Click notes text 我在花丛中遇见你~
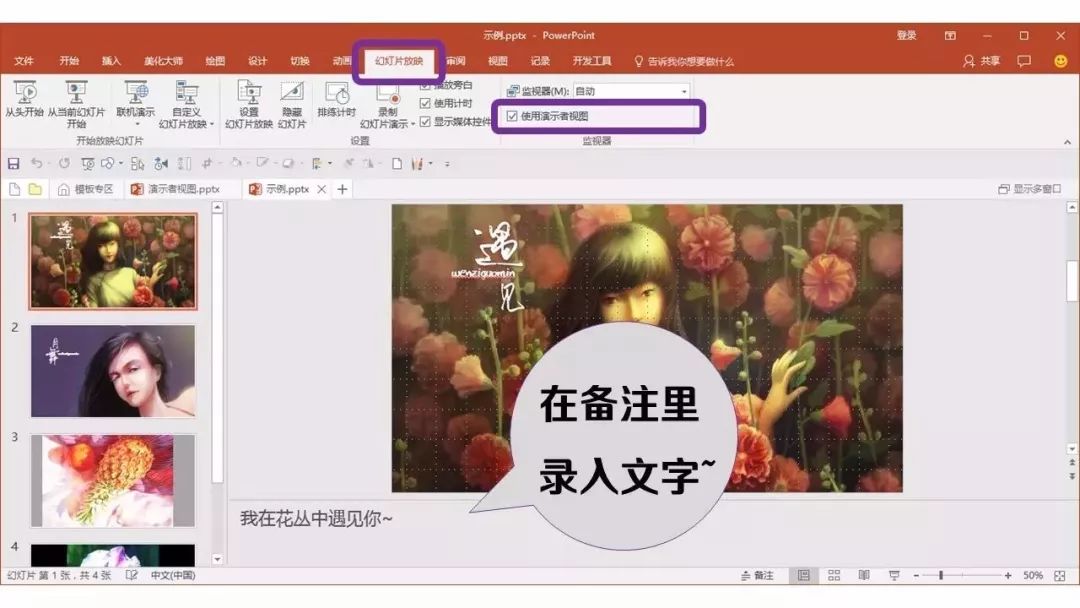Image resolution: width=1080 pixels, height=608 pixels. click(316, 518)
